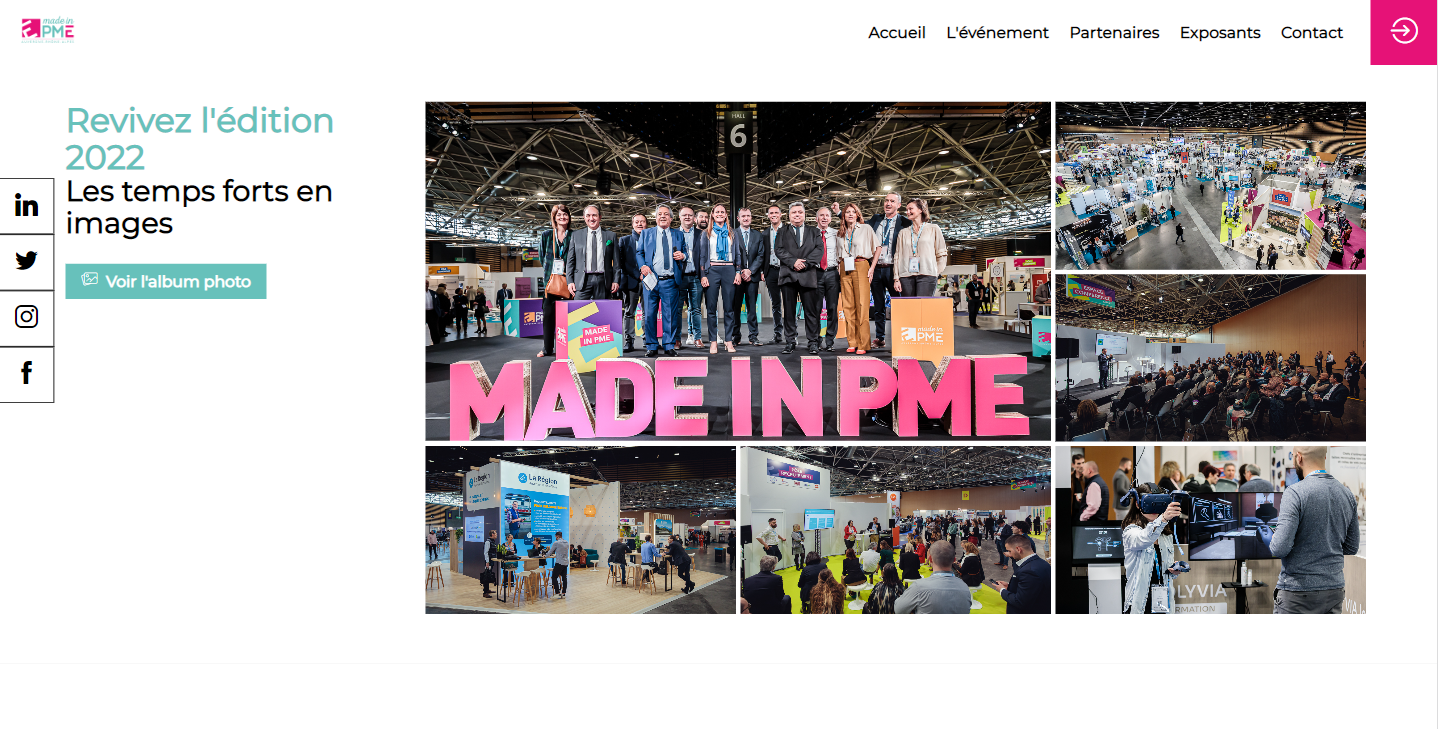Click Revivez l'édition 2022 heading
Viewport: 1438px width, 729px height.
[200, 138]
